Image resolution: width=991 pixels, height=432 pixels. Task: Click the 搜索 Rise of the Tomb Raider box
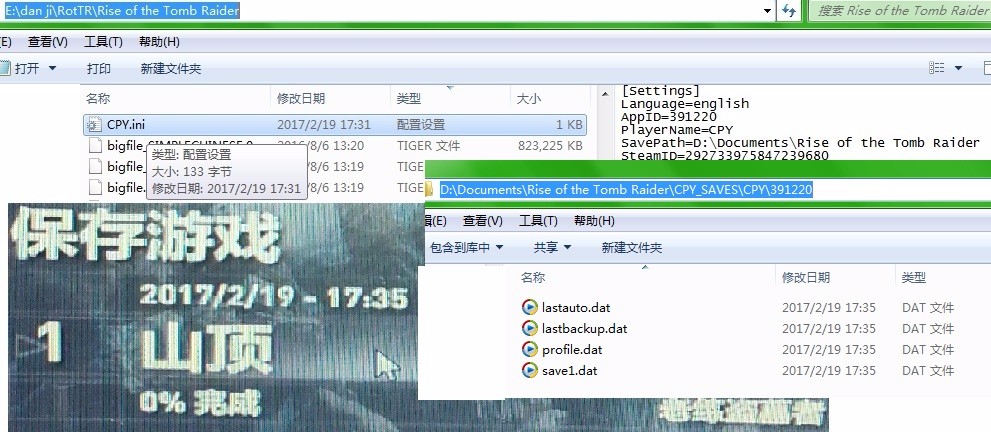(x=900, y=10)
